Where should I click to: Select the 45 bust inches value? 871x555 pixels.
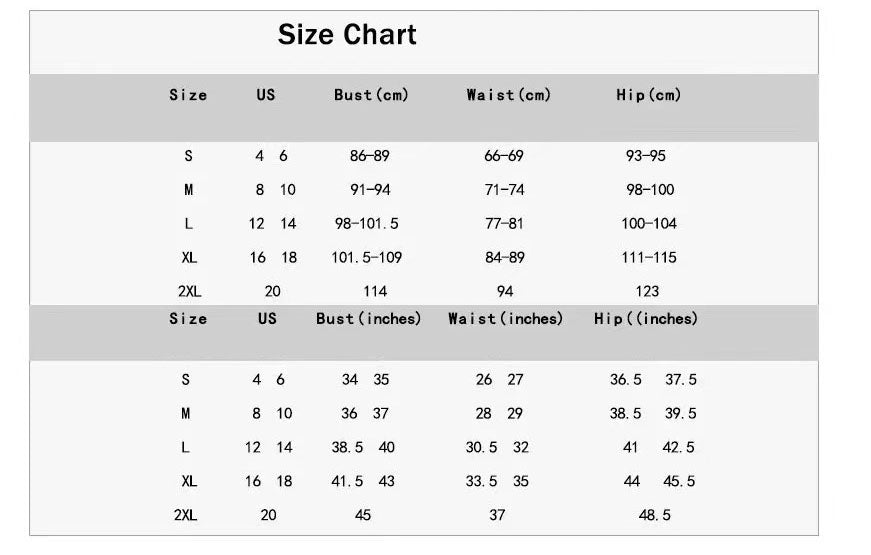(x=363, y=515)
